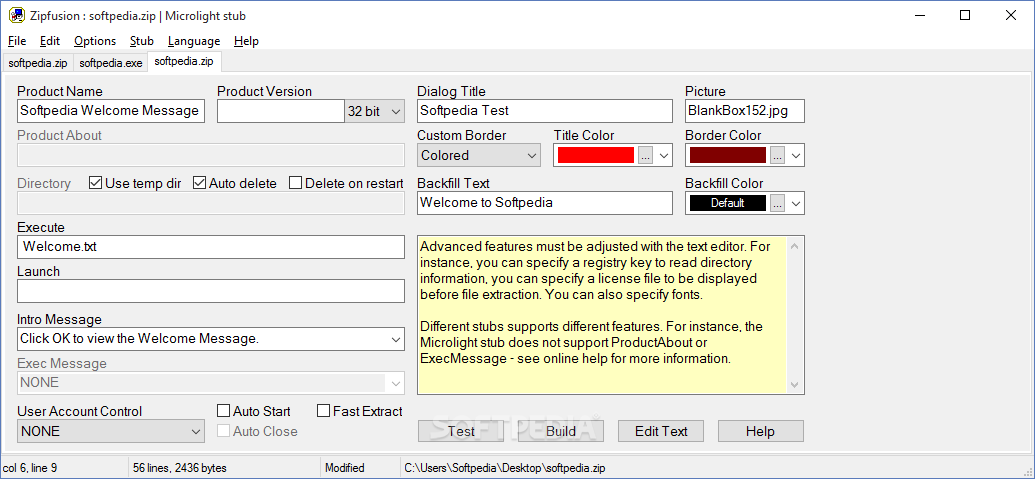The height and width of the screenshot is (479, 1035).
Task: Click status bar '56 lines, 2436 bytes'
Action: pos(180,468)
